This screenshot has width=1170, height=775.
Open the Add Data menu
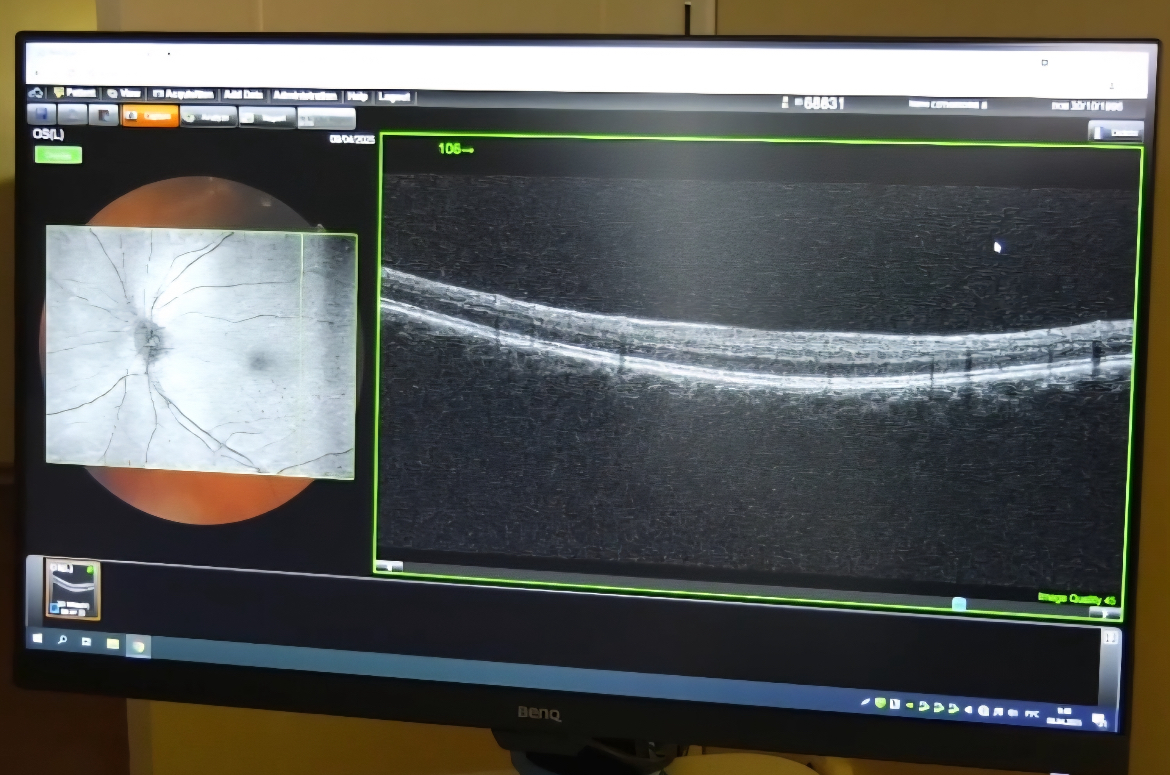(243, 95)
